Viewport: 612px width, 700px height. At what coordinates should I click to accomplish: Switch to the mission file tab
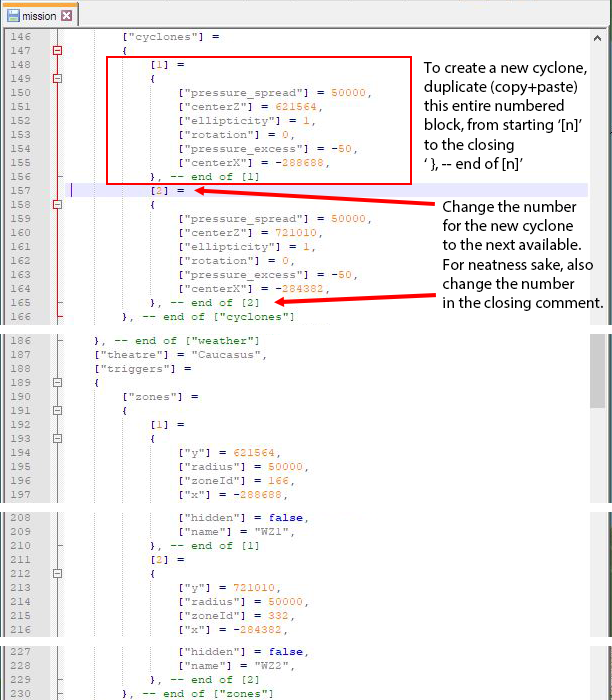tap(39, 15)
